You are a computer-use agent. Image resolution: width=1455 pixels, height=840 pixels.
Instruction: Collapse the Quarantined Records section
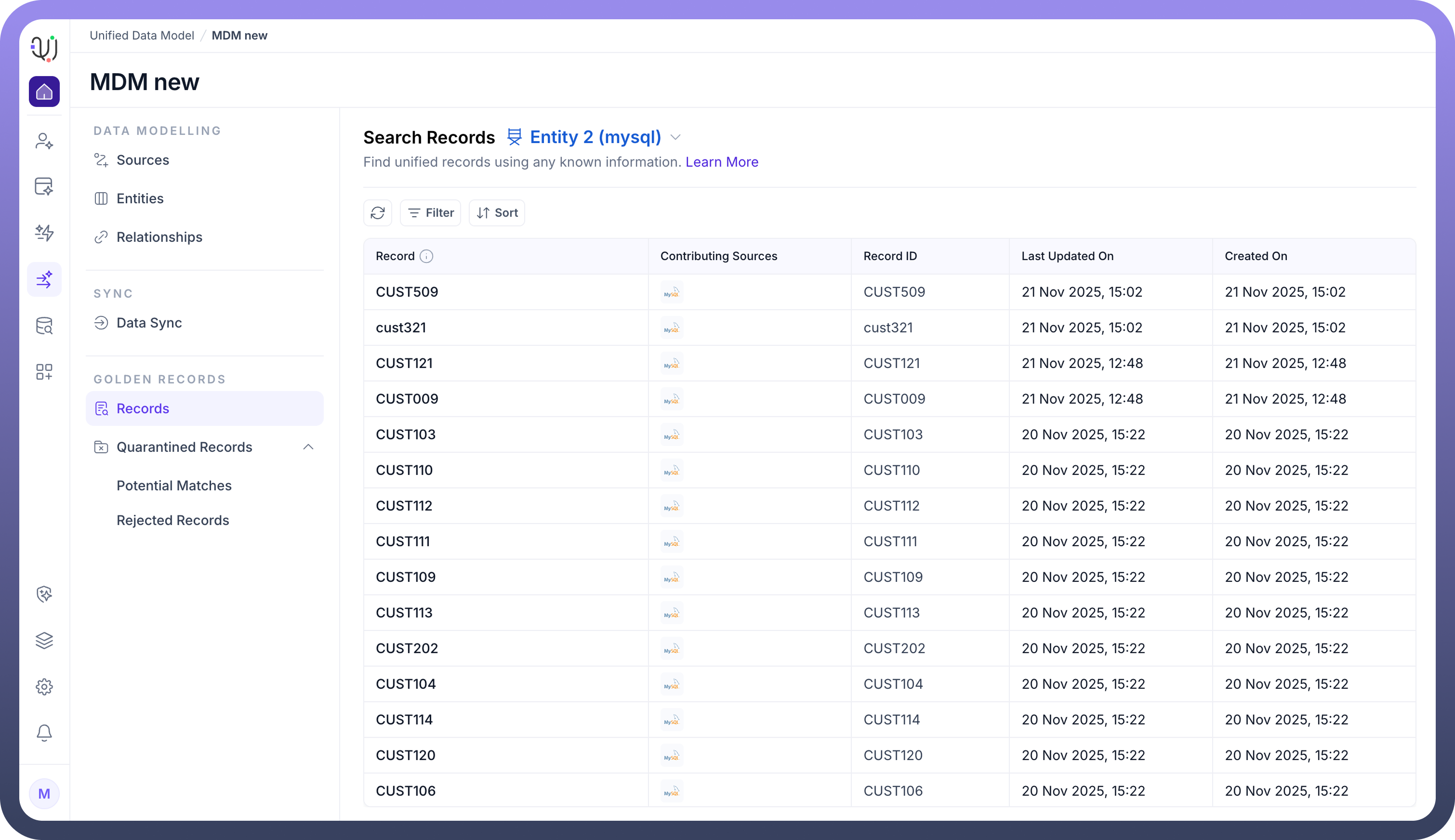click(308, 447)
